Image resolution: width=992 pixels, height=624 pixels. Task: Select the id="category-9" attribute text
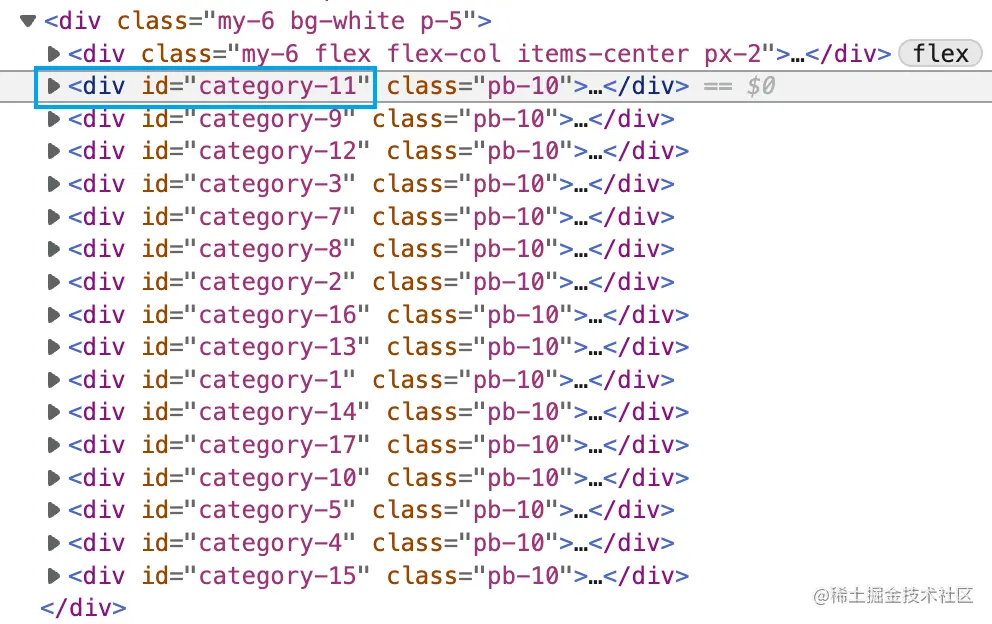[x=248, y=119]
